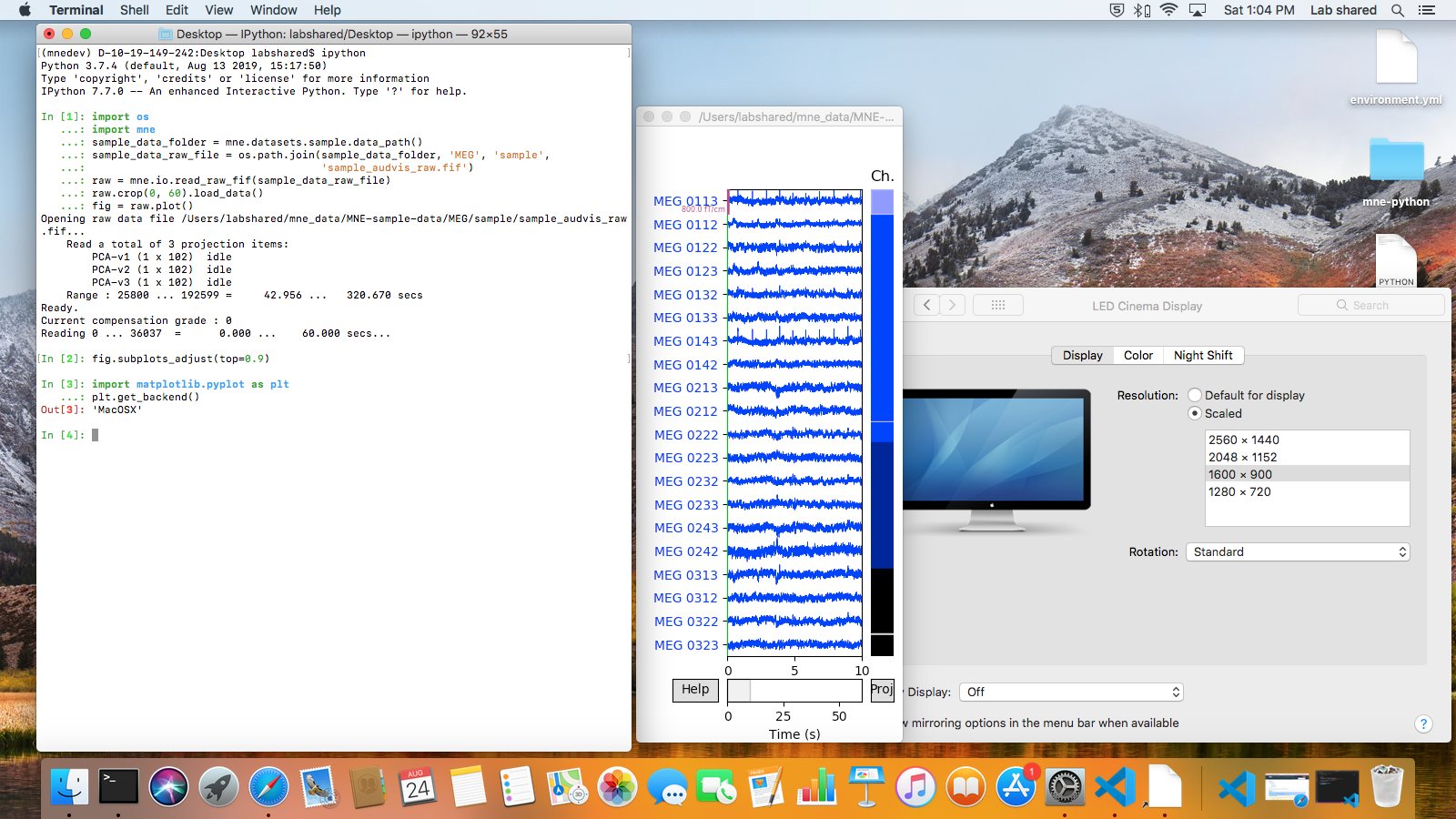
Task: Open Maps app in the dock
Action: click(x=568, y=787)
